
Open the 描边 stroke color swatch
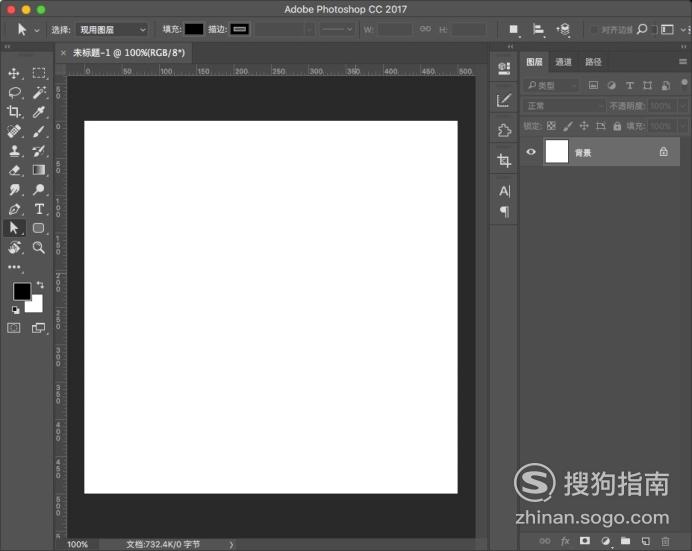240,29
